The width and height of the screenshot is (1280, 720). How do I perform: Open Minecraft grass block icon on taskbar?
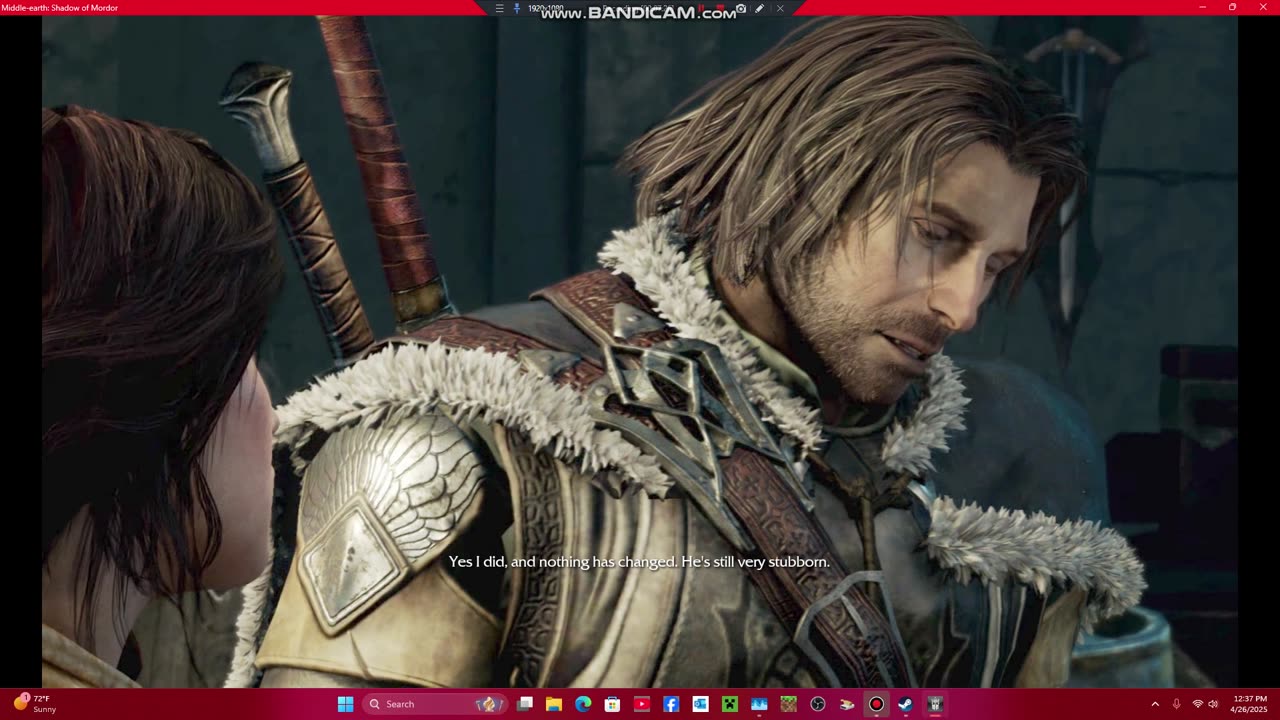point(788,704)
